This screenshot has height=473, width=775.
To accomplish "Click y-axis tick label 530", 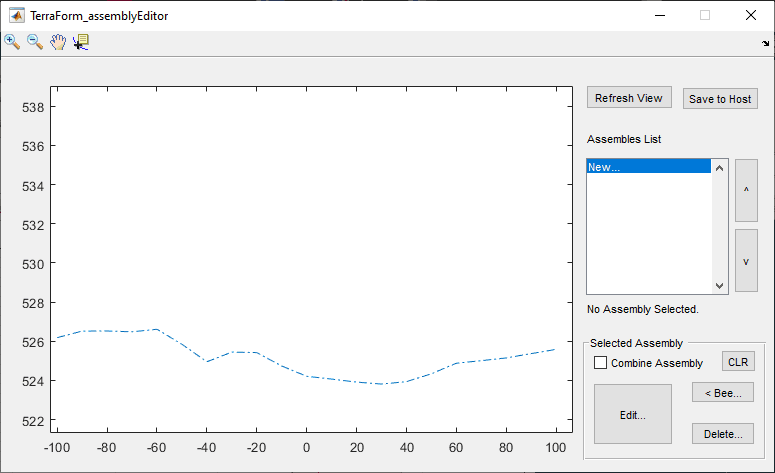I will (x=33, y=264).
